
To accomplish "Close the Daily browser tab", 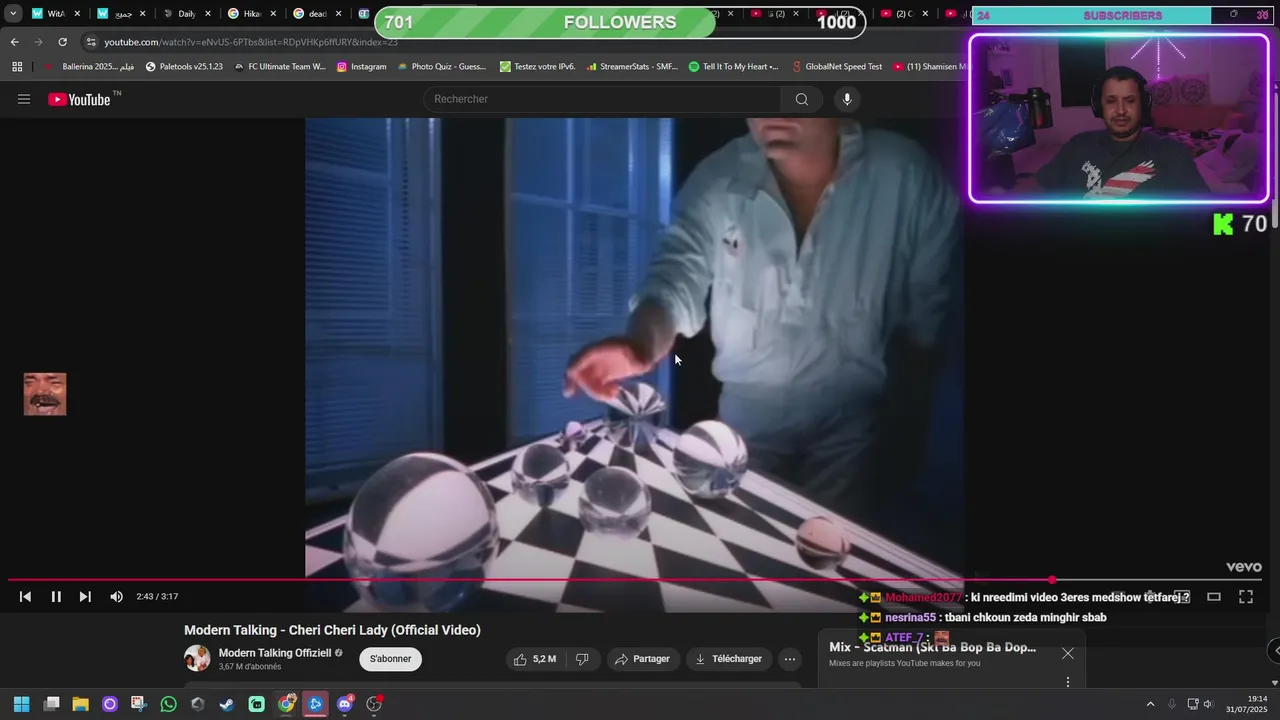I will point(208,14).
